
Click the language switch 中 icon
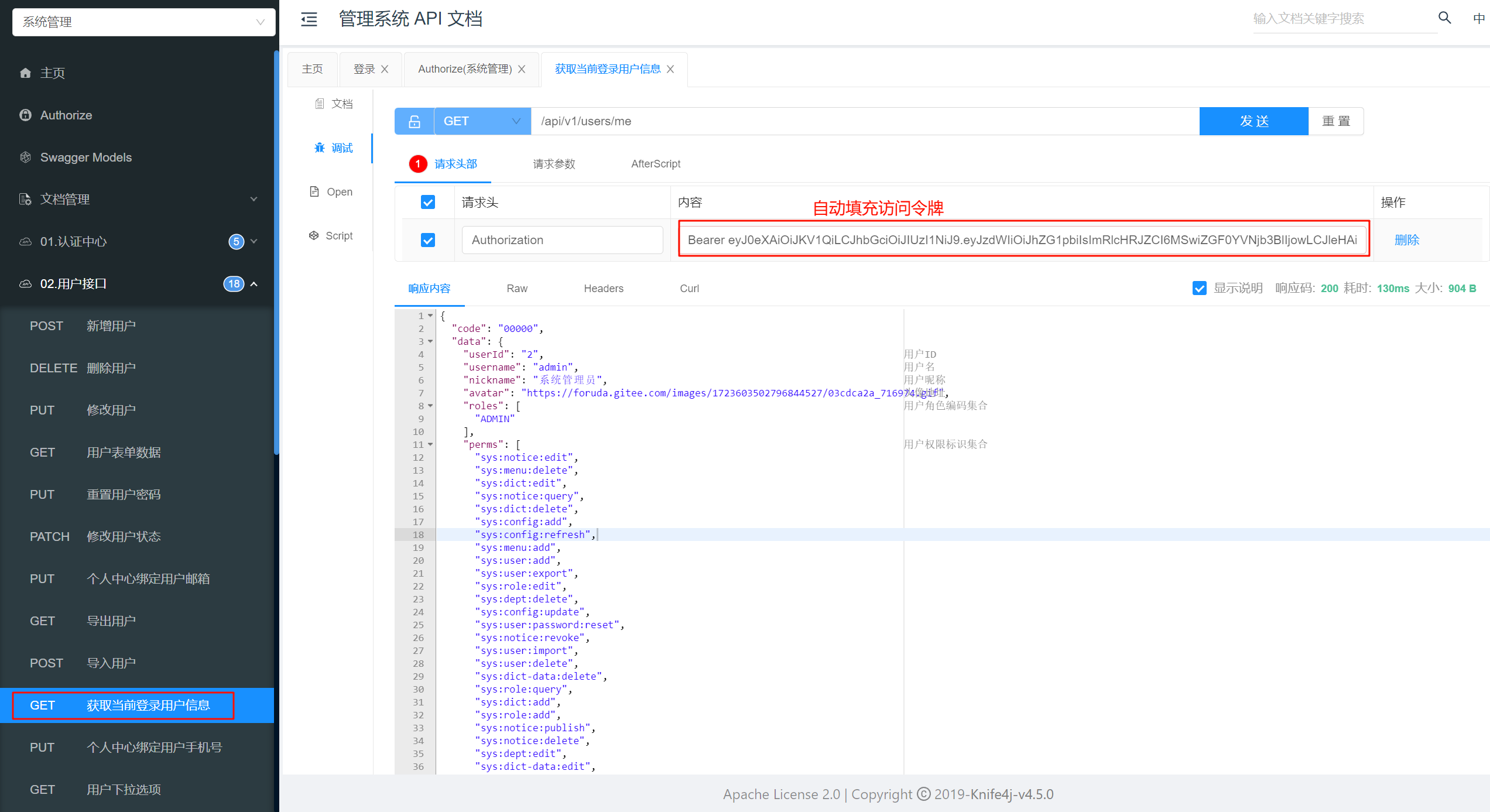(x=1478, y=18)
